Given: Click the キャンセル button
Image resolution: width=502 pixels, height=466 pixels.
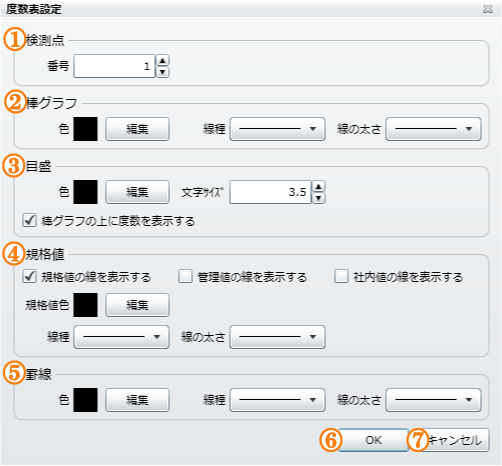Looking at the screenshot, I should (x=454, y=440).
